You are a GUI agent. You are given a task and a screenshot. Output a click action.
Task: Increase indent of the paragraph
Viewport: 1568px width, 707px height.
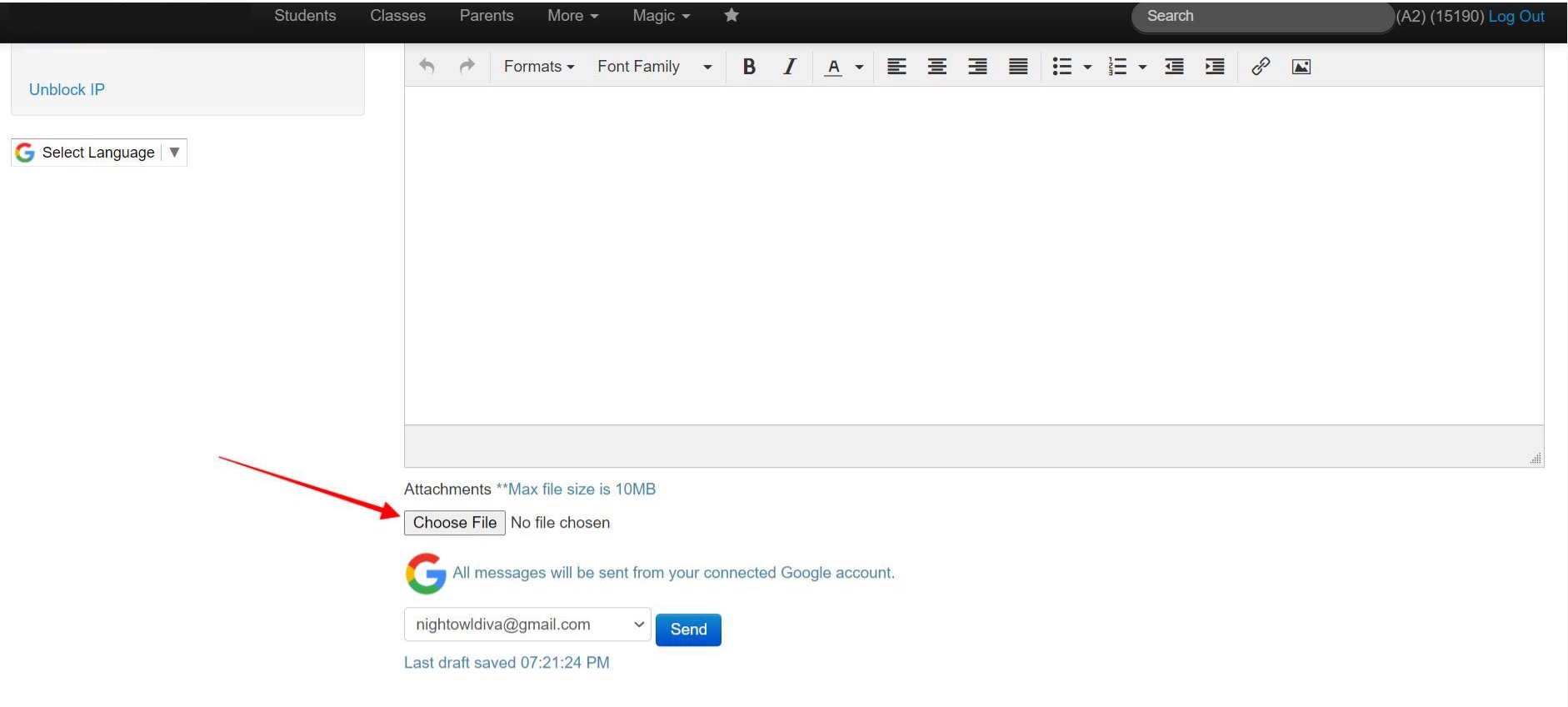[1215, 67]
